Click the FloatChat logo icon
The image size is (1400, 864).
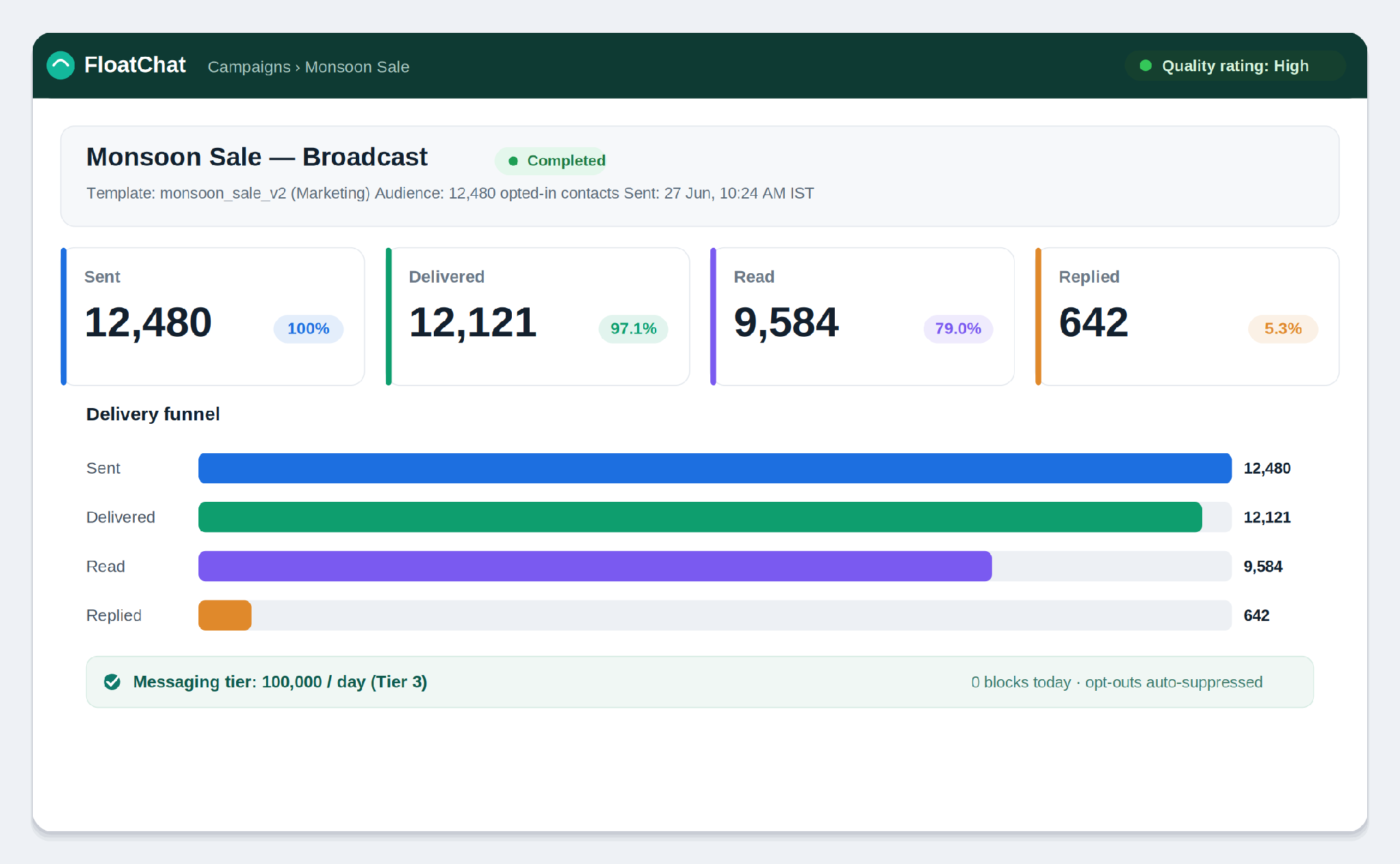click(60, 65)
